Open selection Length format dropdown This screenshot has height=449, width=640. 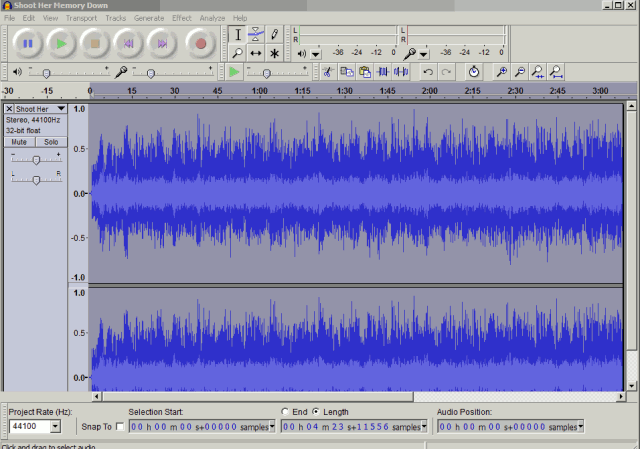(x=424, y=427)
